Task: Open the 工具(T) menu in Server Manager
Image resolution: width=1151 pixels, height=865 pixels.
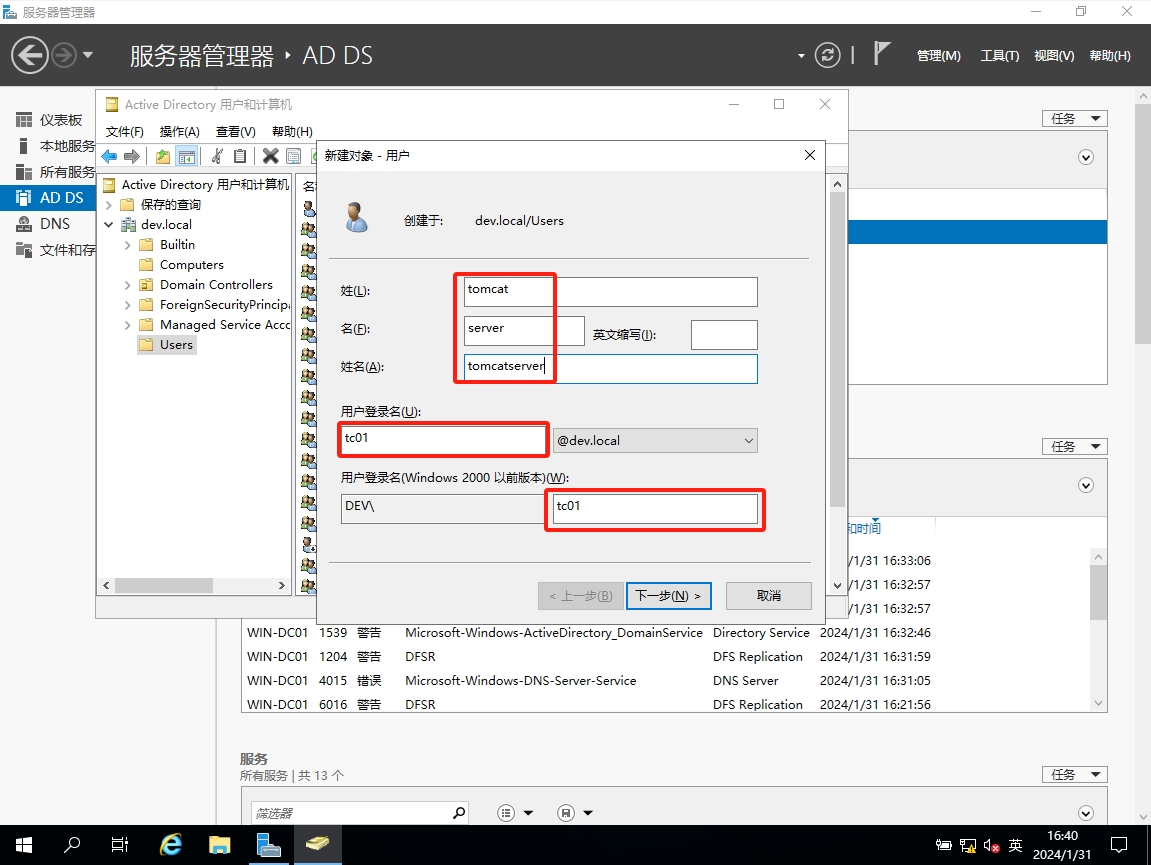Action: point(999,56)
